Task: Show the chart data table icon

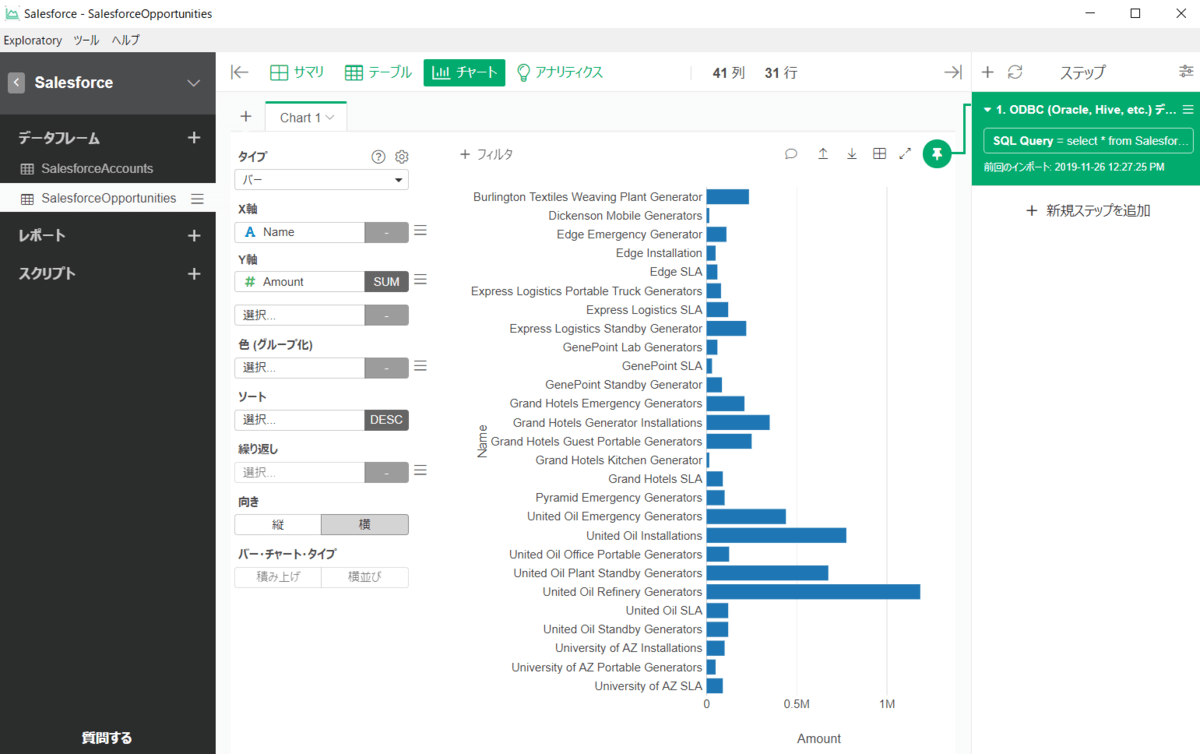Action: click(x=879, y=154)
